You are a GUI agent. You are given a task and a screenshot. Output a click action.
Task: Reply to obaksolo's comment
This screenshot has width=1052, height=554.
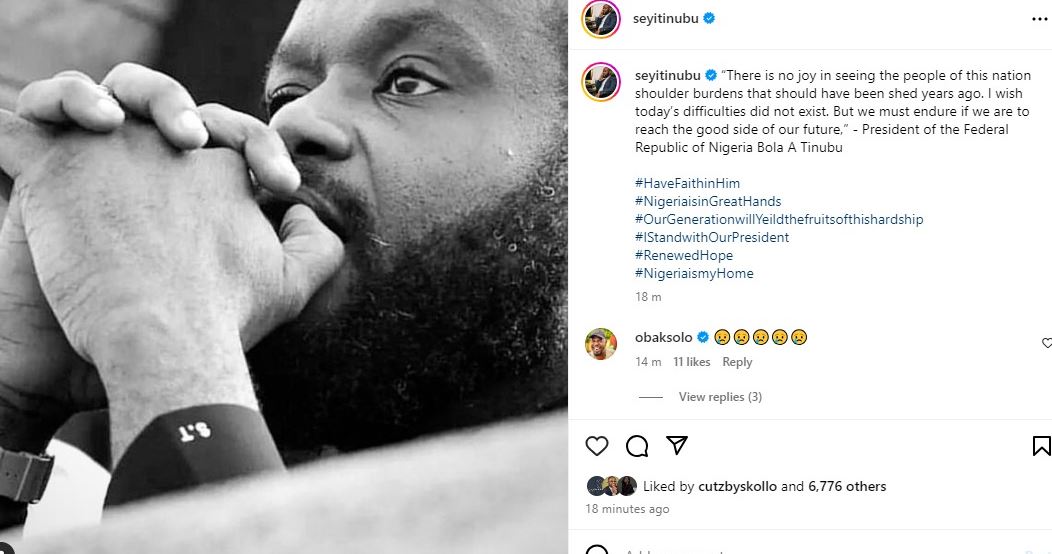(737, 362)
